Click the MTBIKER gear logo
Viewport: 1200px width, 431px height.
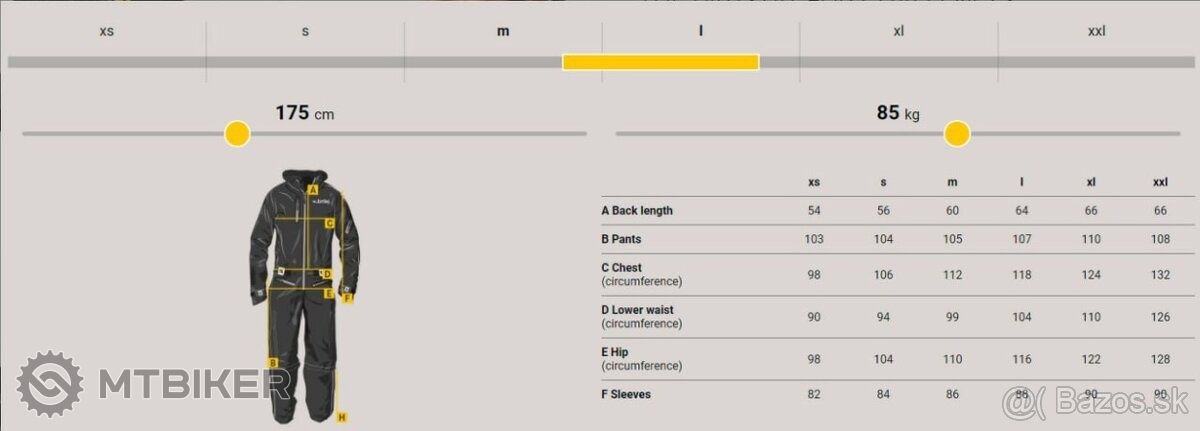tap(50, 384)
